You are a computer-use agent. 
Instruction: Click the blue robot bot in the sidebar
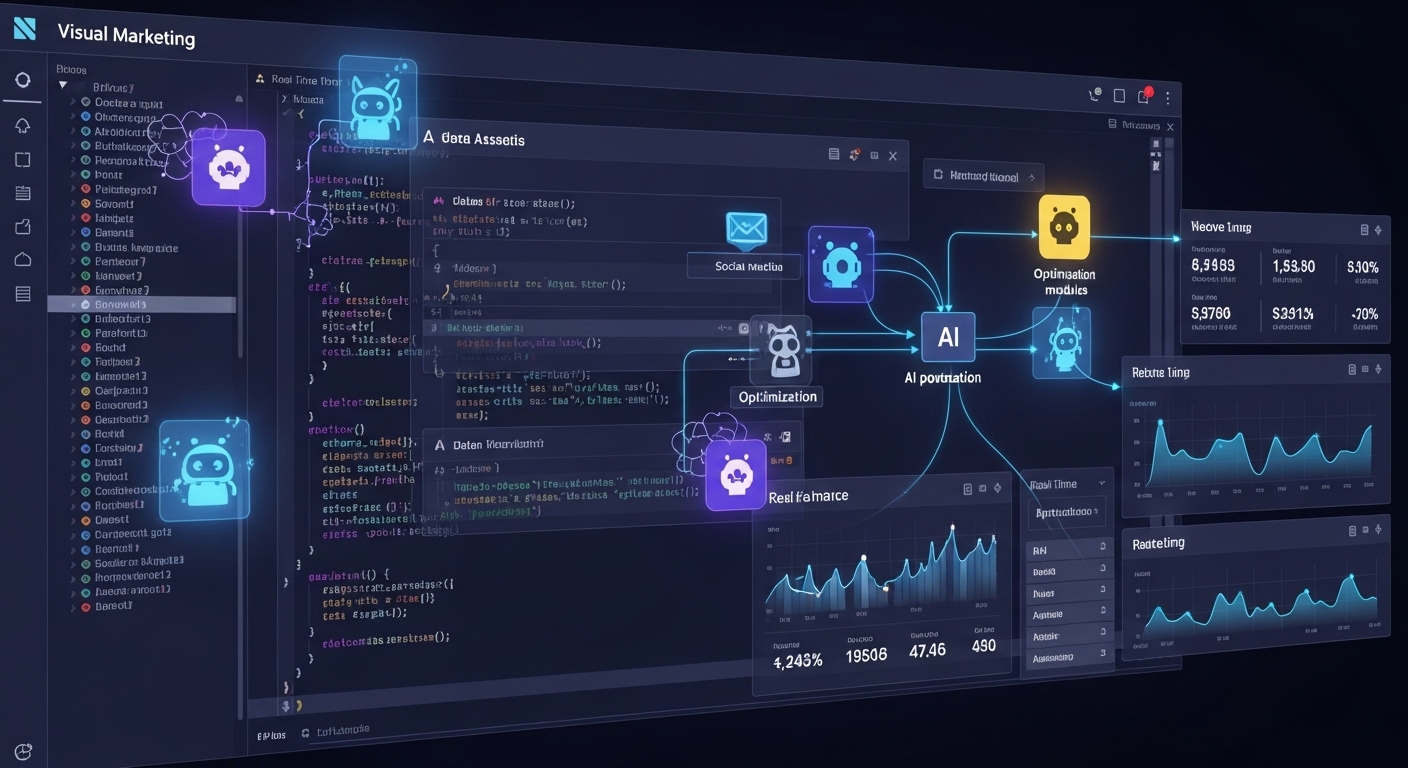pyautogui.click(x=204, y=470)
